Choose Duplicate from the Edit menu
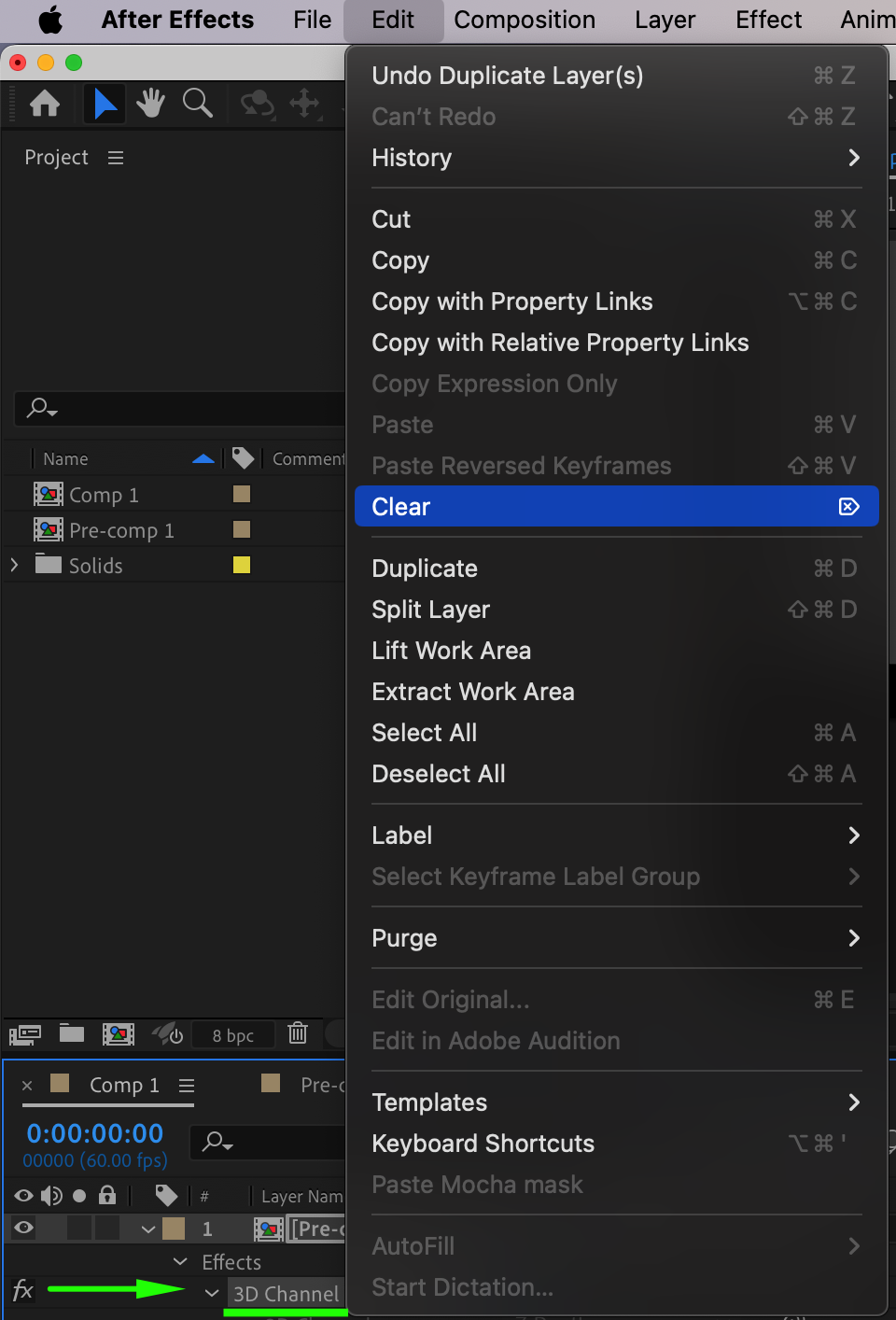 tap(616, 569)
